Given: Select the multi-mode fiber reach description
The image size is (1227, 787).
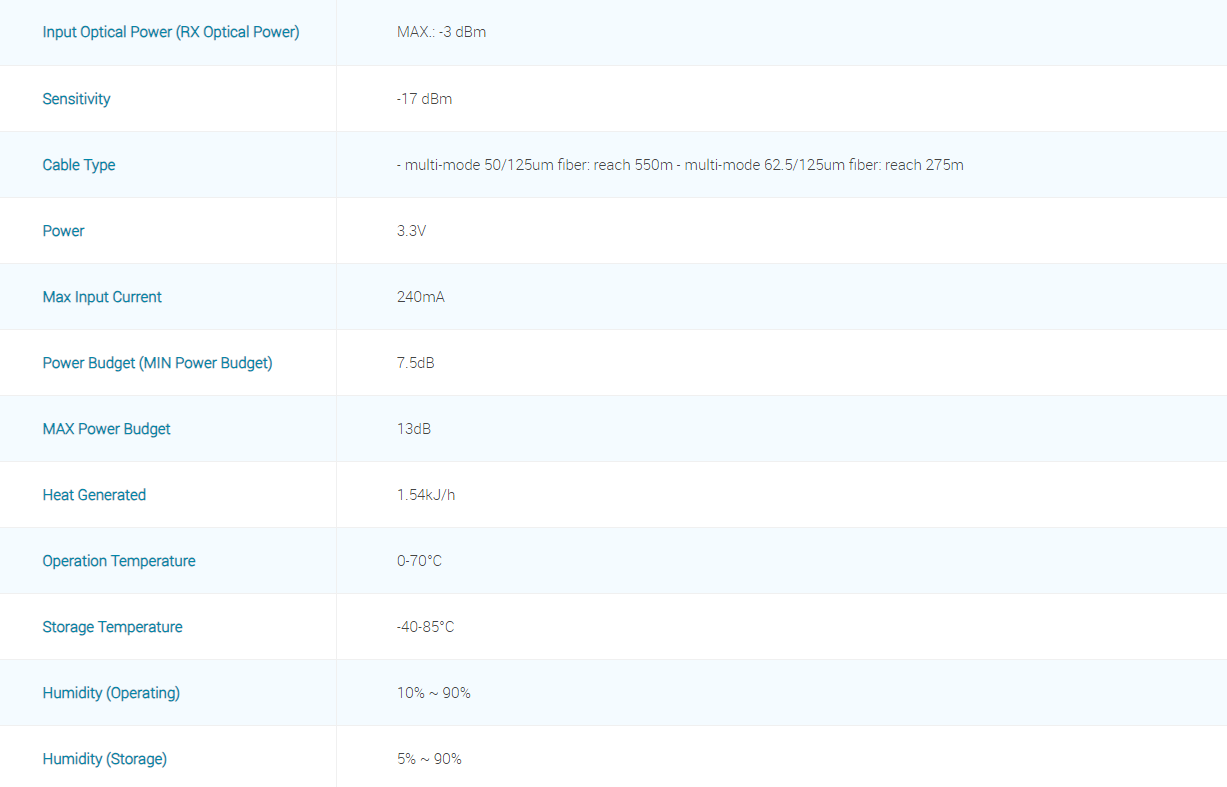Looking at the screenshot, I should [680, 165].
